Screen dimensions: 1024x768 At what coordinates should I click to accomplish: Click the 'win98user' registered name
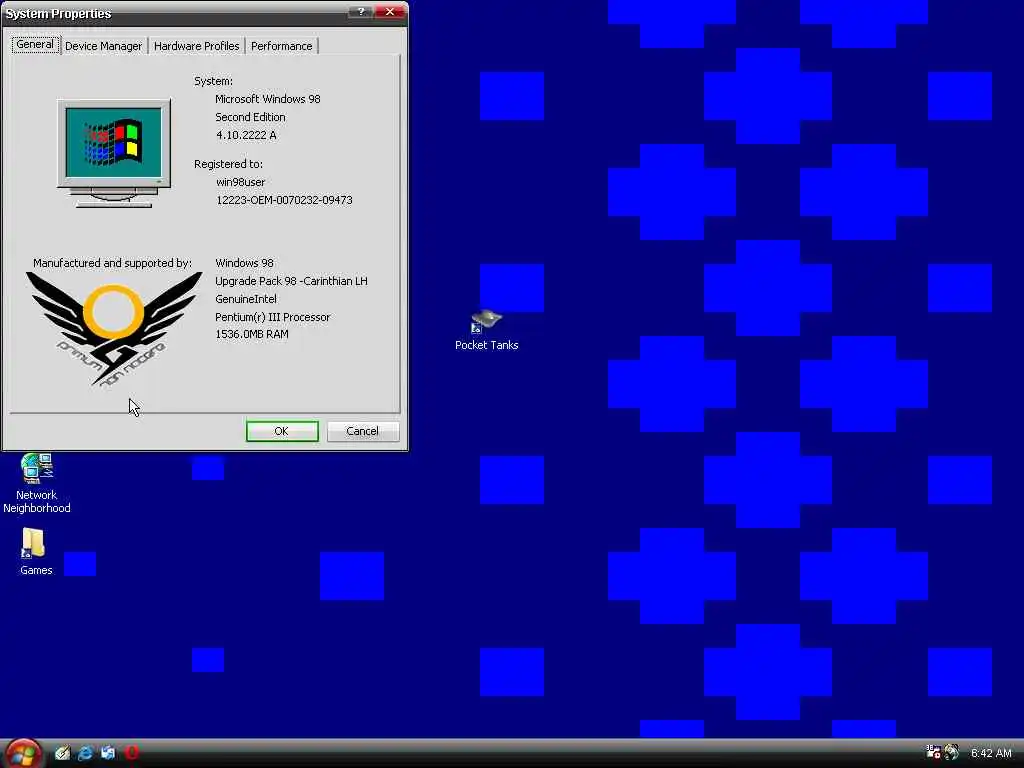(240, 182)
